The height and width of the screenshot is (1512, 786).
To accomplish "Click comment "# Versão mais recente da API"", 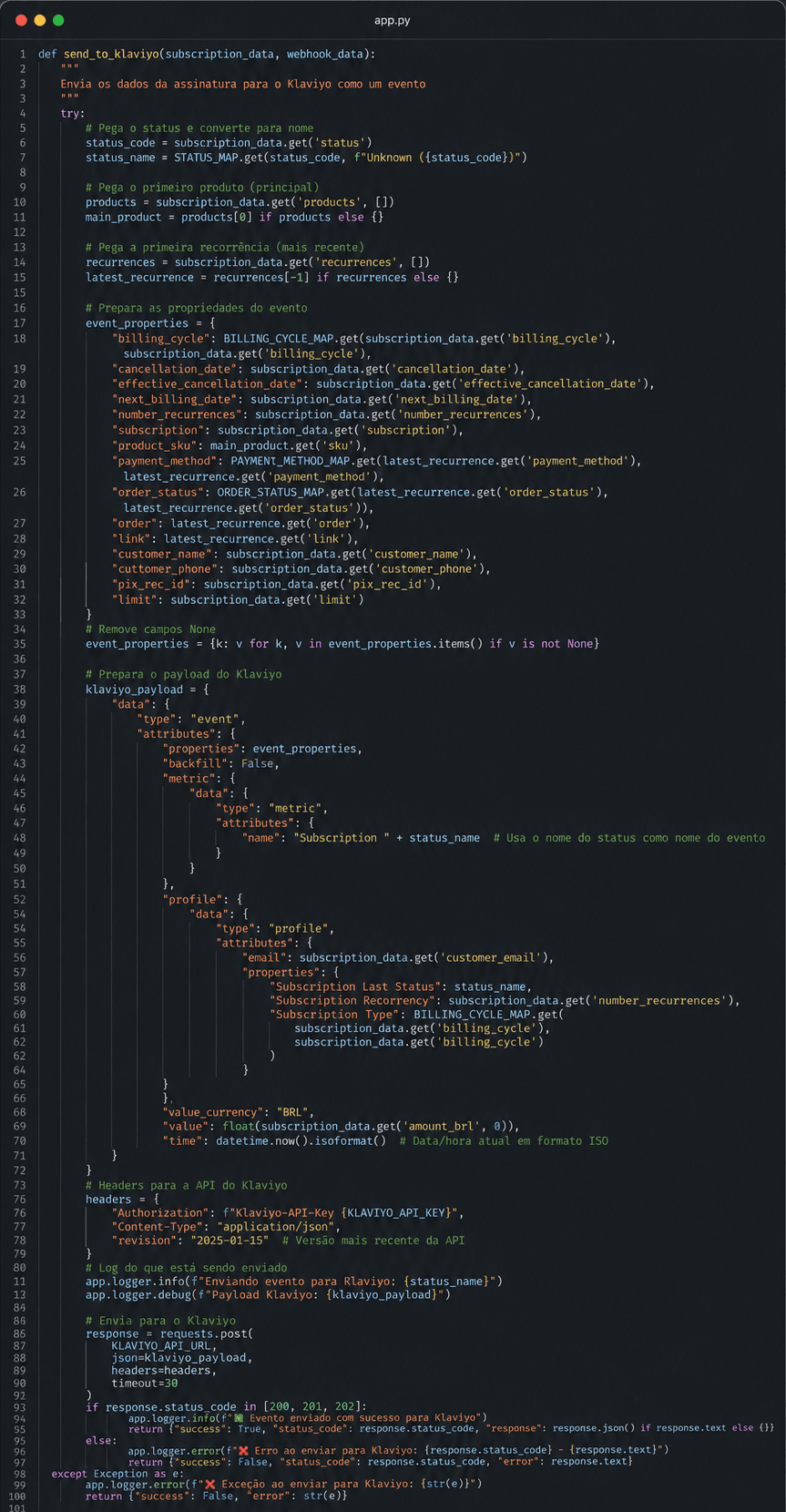I will coord(373,1241).
